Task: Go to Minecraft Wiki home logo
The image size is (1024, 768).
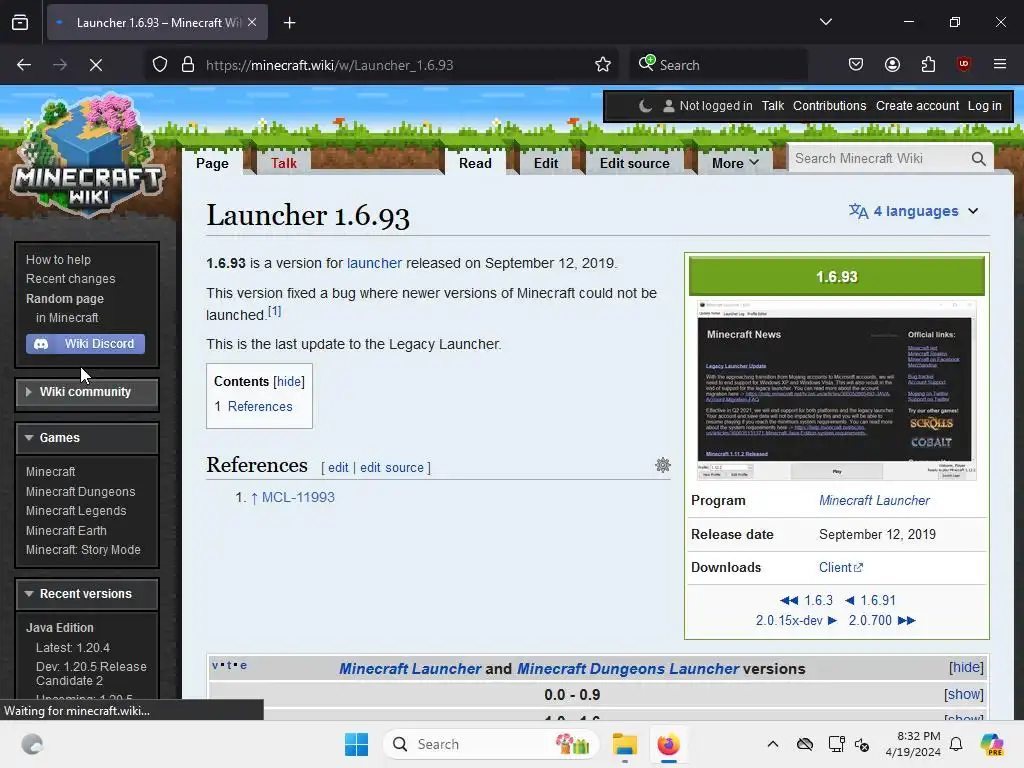Action: coord(88,155)
